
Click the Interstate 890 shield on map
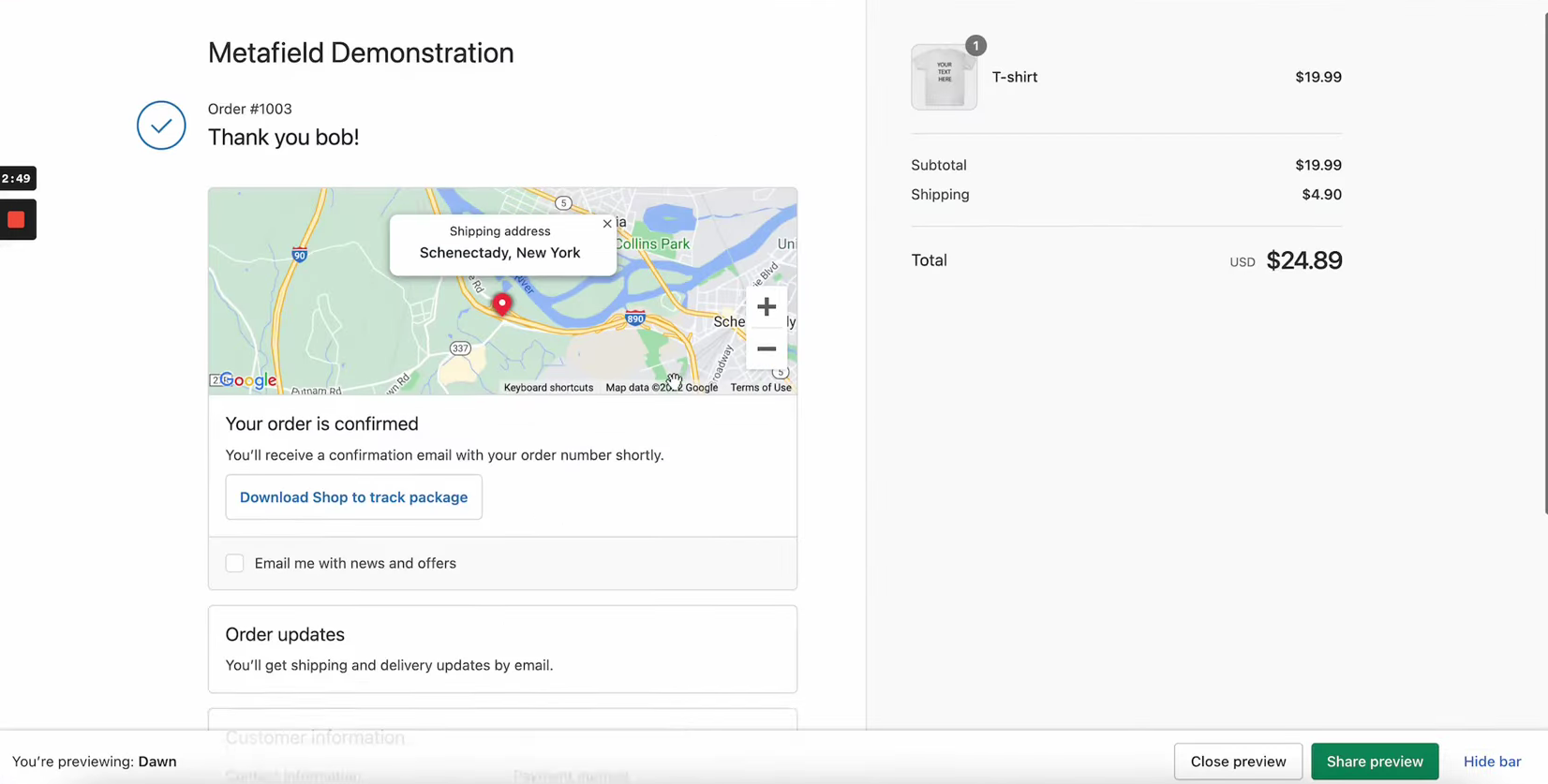pyautogui.click(x=635, y=318)
